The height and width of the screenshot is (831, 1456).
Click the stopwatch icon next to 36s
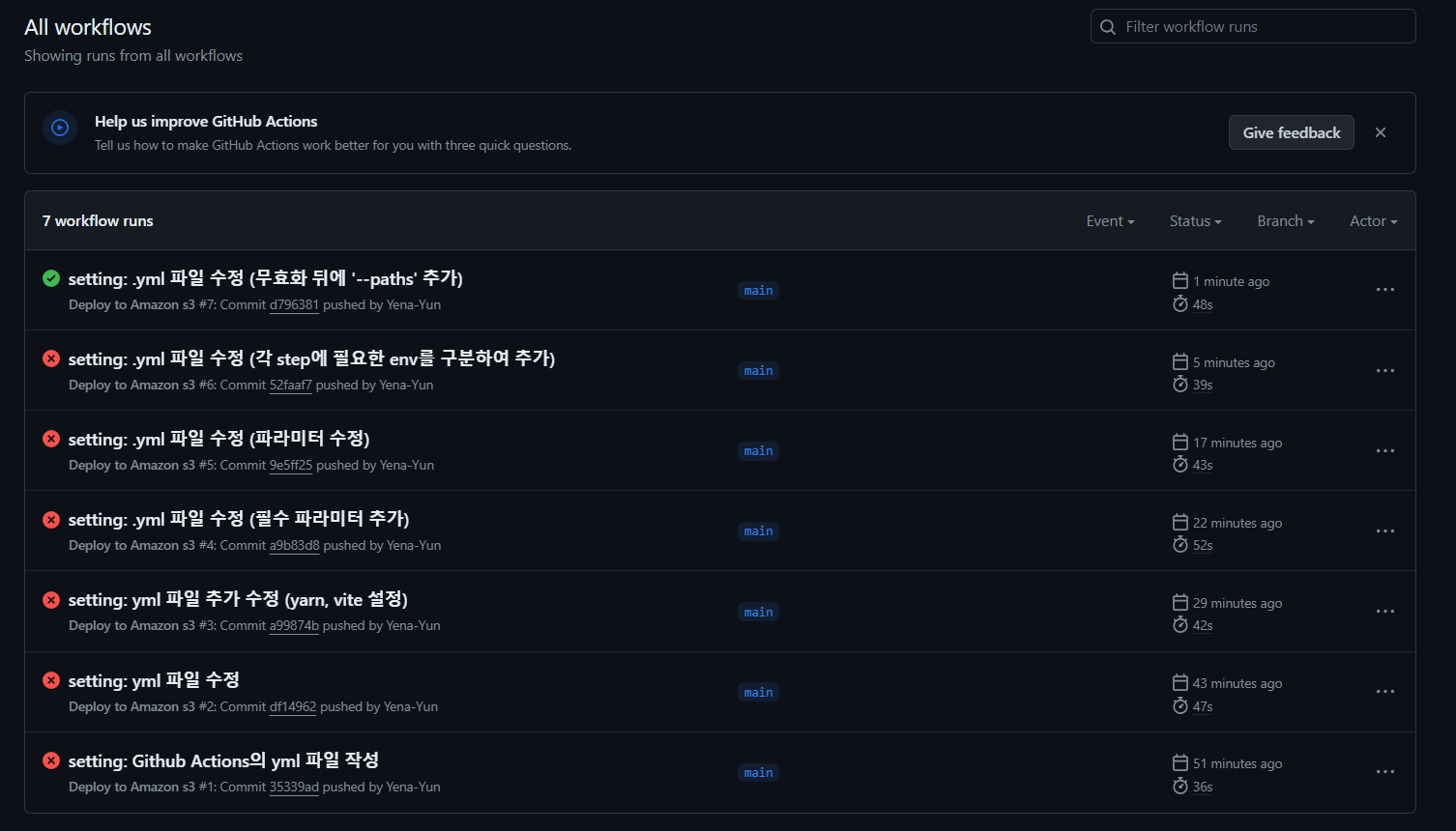click(x=1180, y=787)
